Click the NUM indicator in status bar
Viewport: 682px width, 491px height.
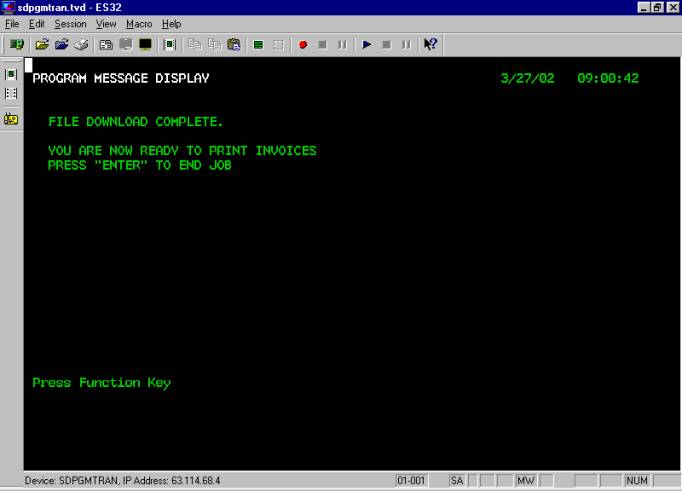[x=636, y=481]
